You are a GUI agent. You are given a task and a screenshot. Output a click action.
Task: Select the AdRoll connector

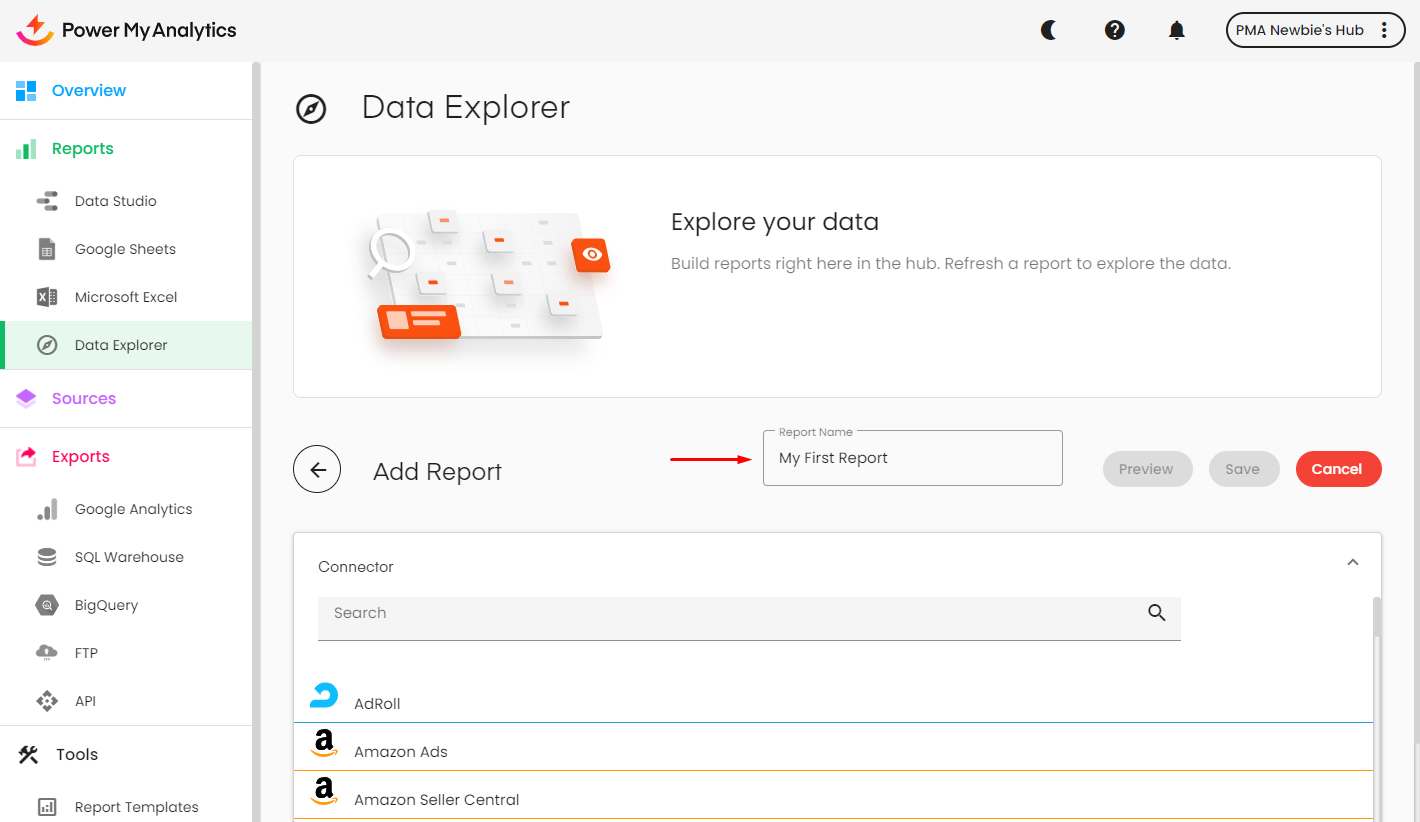(377, 703)
